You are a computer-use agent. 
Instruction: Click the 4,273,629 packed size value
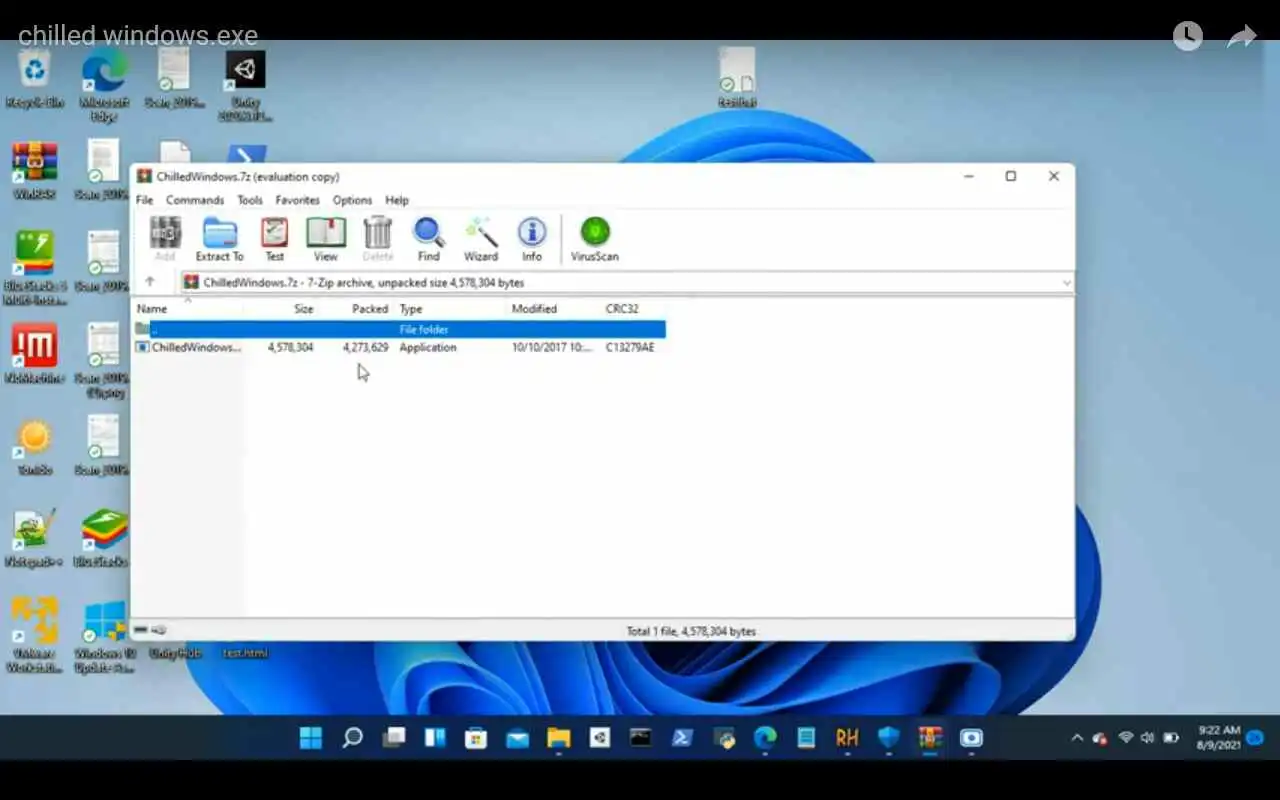click(365, 347)
